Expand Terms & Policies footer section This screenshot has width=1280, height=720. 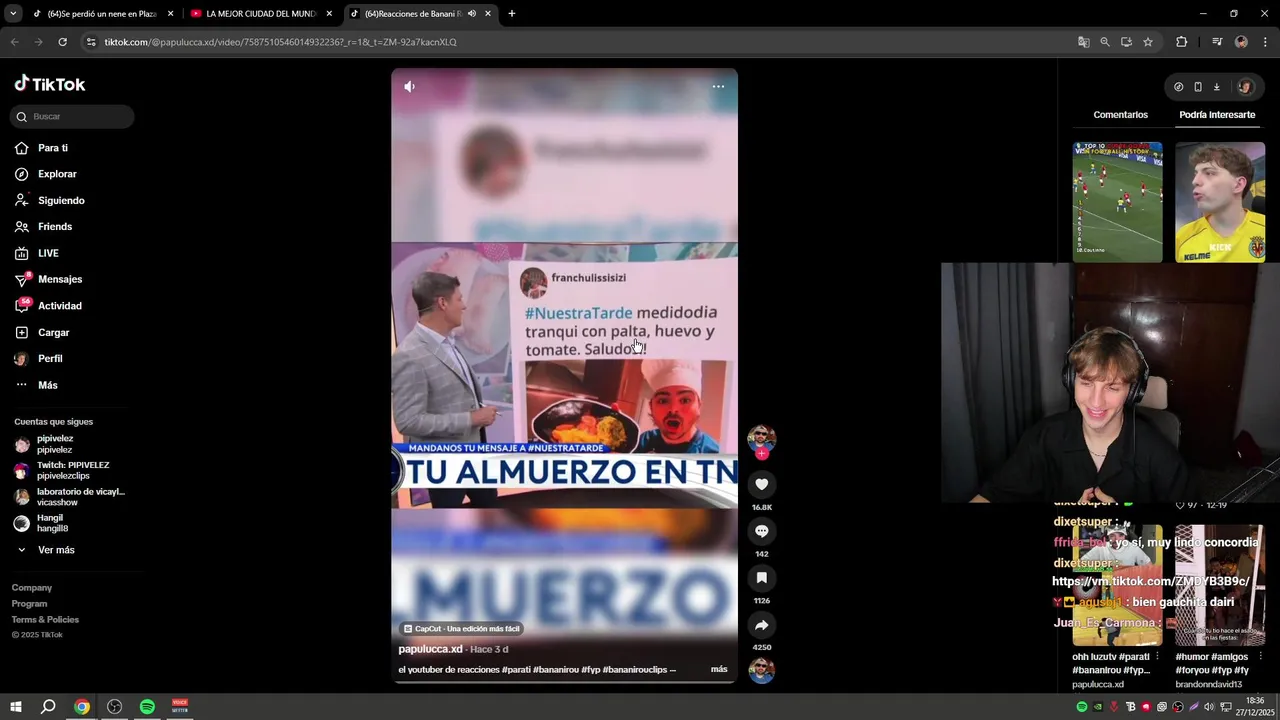point(45,620)
